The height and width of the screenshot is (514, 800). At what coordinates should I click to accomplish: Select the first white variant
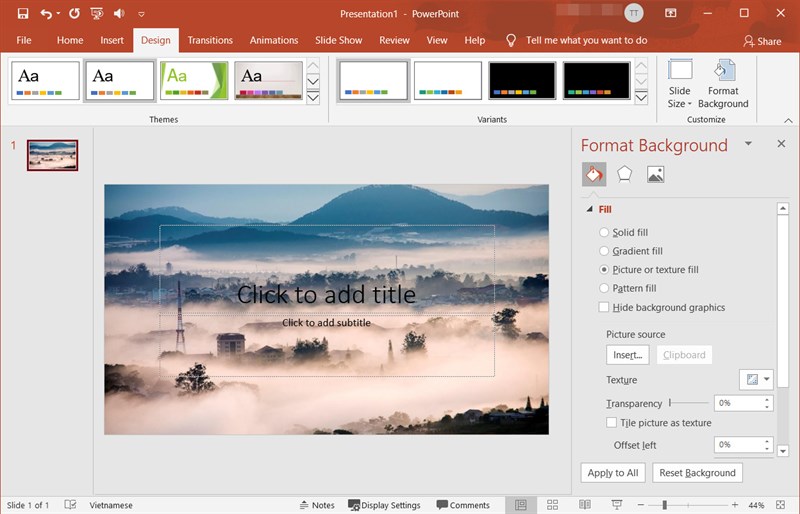pyautogui.click(x=373, y=81)
